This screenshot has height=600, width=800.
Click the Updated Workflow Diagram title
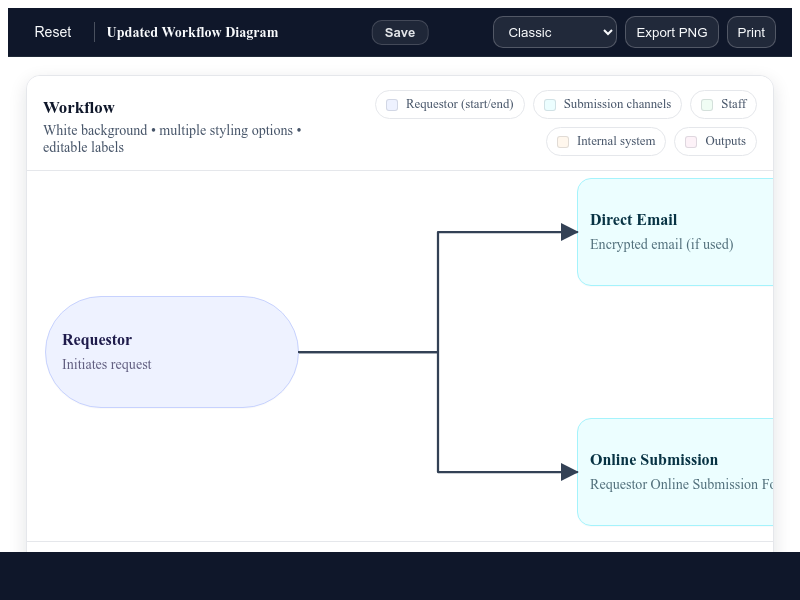[192, 32]
